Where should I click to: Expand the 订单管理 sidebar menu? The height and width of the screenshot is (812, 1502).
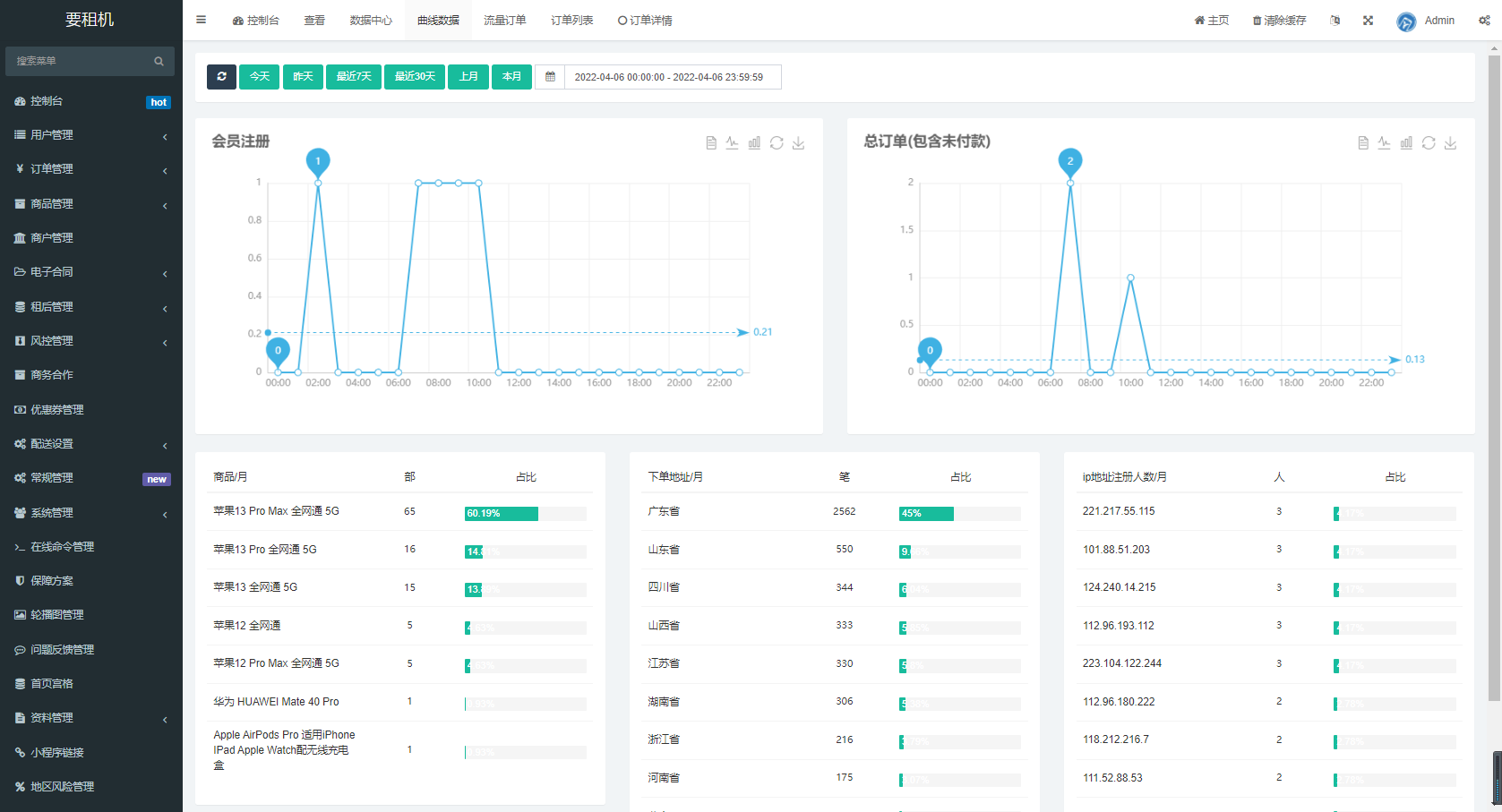(x=91, y=169)
